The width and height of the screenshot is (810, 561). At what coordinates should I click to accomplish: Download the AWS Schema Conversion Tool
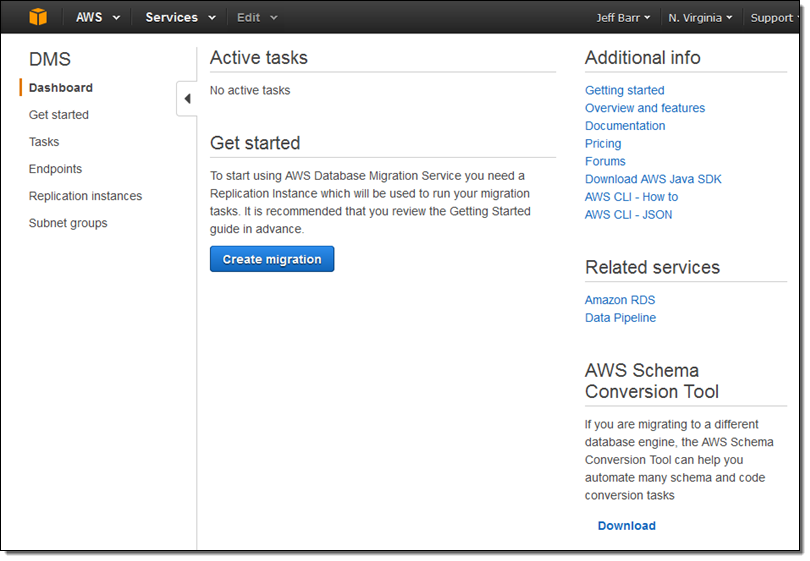pyautogui.click(x=627, y=526)
